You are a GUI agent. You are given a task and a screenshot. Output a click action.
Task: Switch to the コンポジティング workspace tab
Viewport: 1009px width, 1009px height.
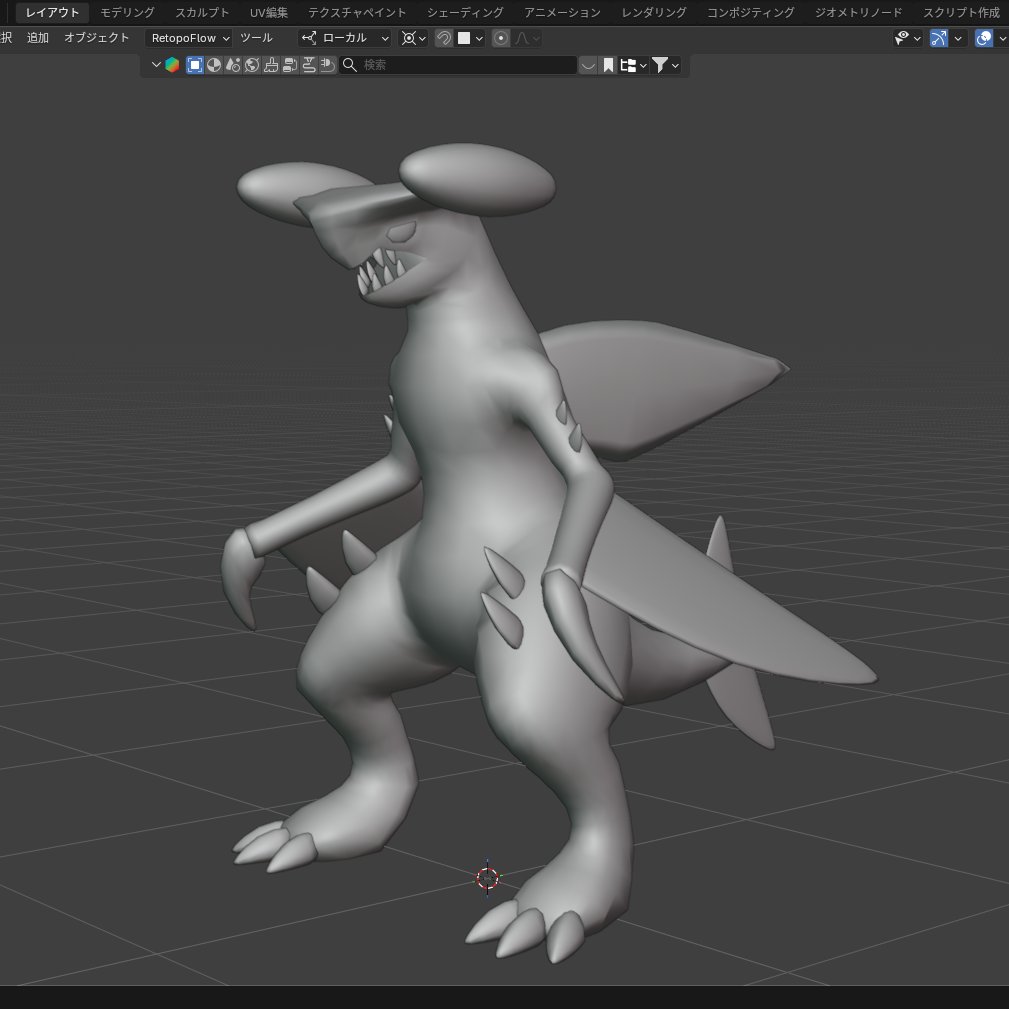750,12
